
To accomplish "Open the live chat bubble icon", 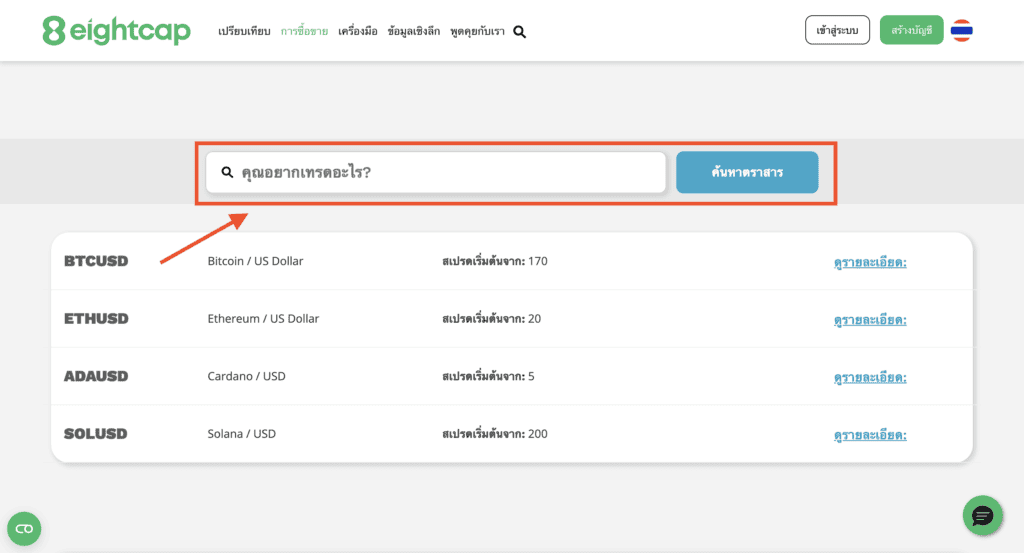I will [x=982, y=515].
